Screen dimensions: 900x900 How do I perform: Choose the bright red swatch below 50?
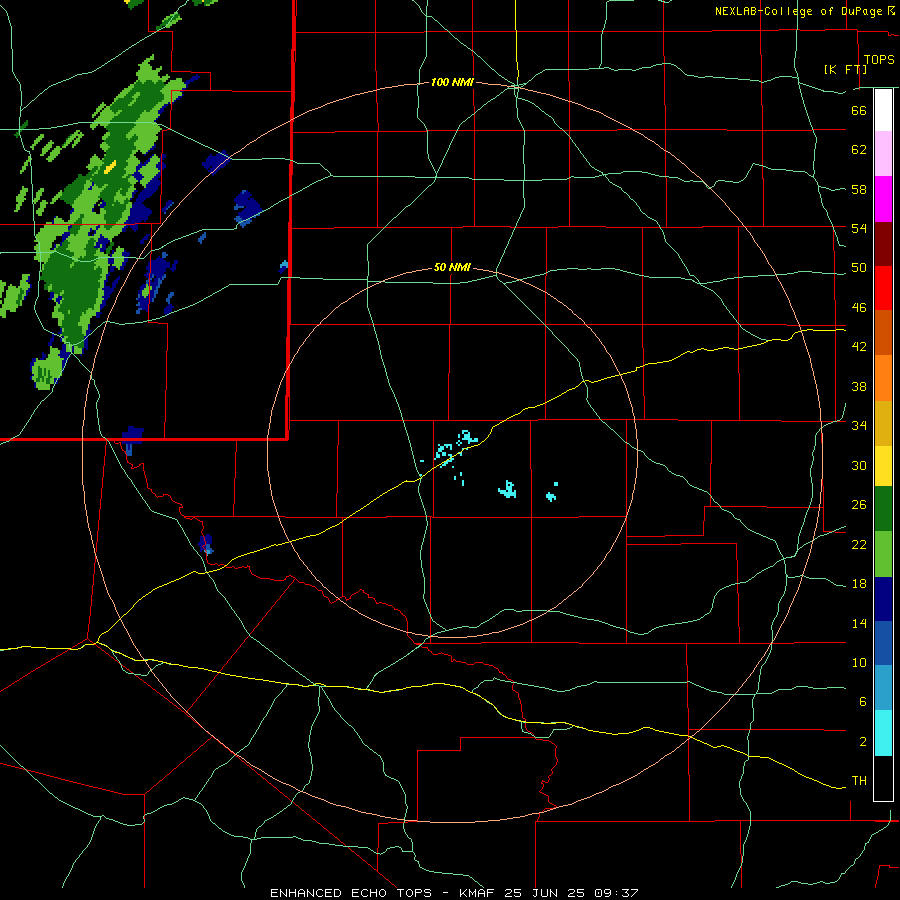883,288
